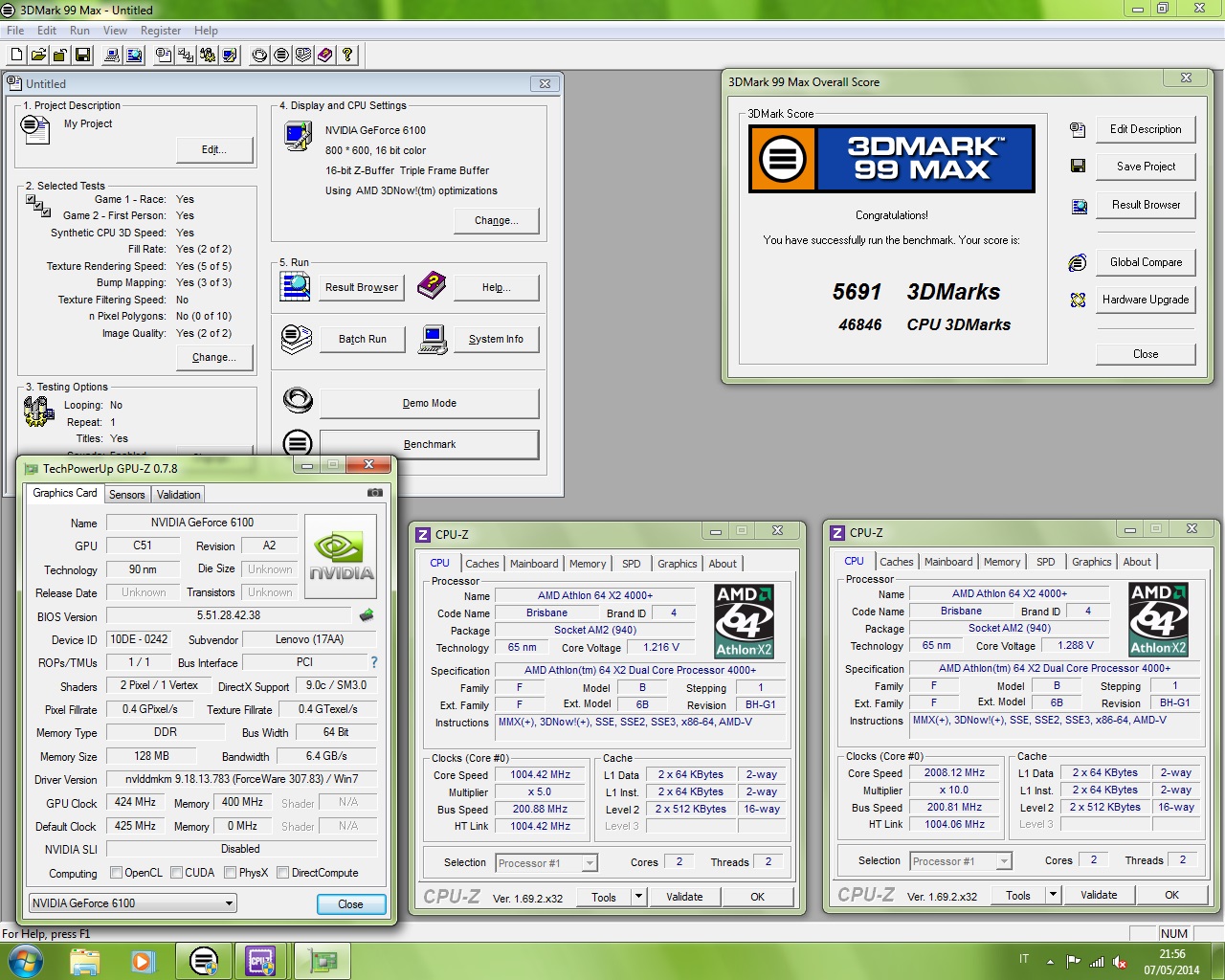1225x980 pixels.
Task: Click the yellow question mark About toolbar icon
Action: pos(347,56)
